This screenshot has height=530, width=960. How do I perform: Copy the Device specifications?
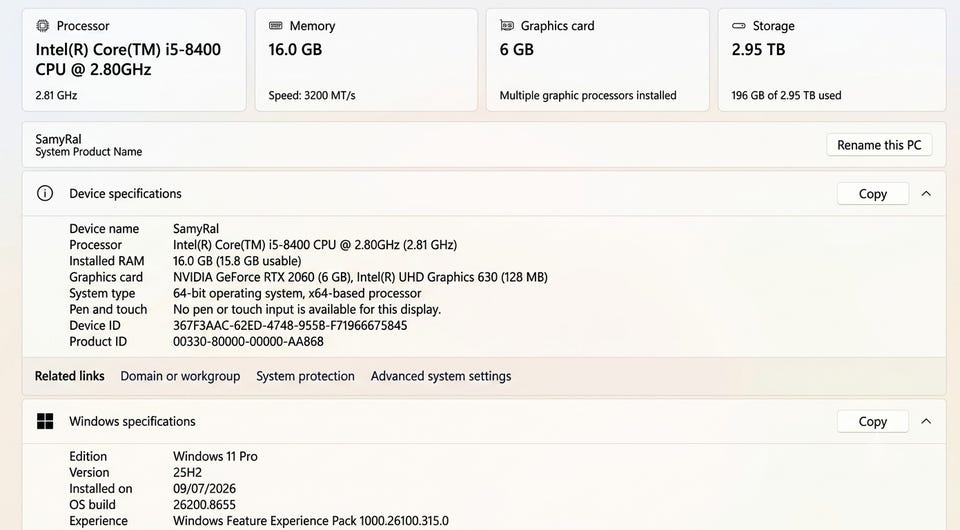pyautogui.click(x=872, y=194)
